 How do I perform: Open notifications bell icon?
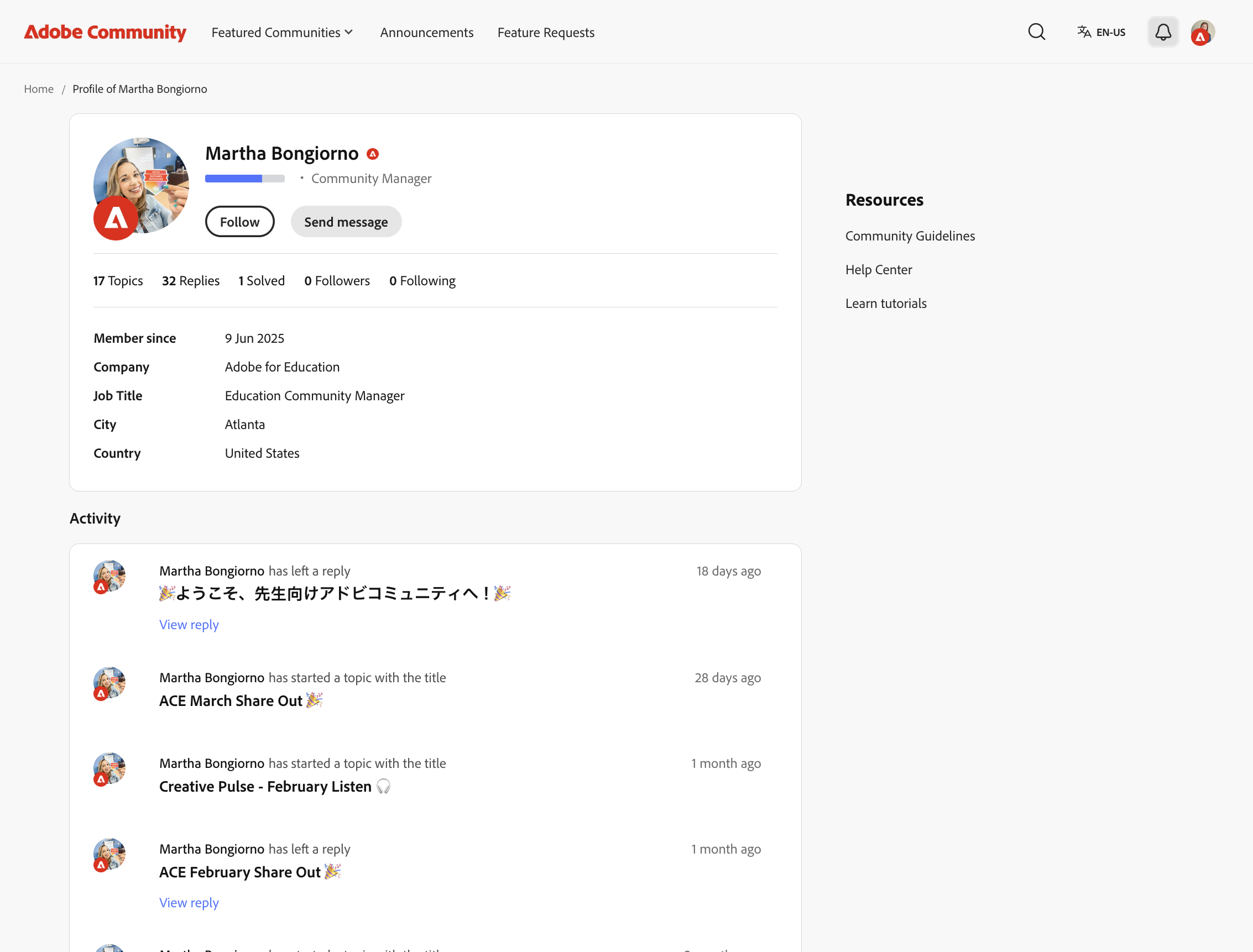point(1163,32)
